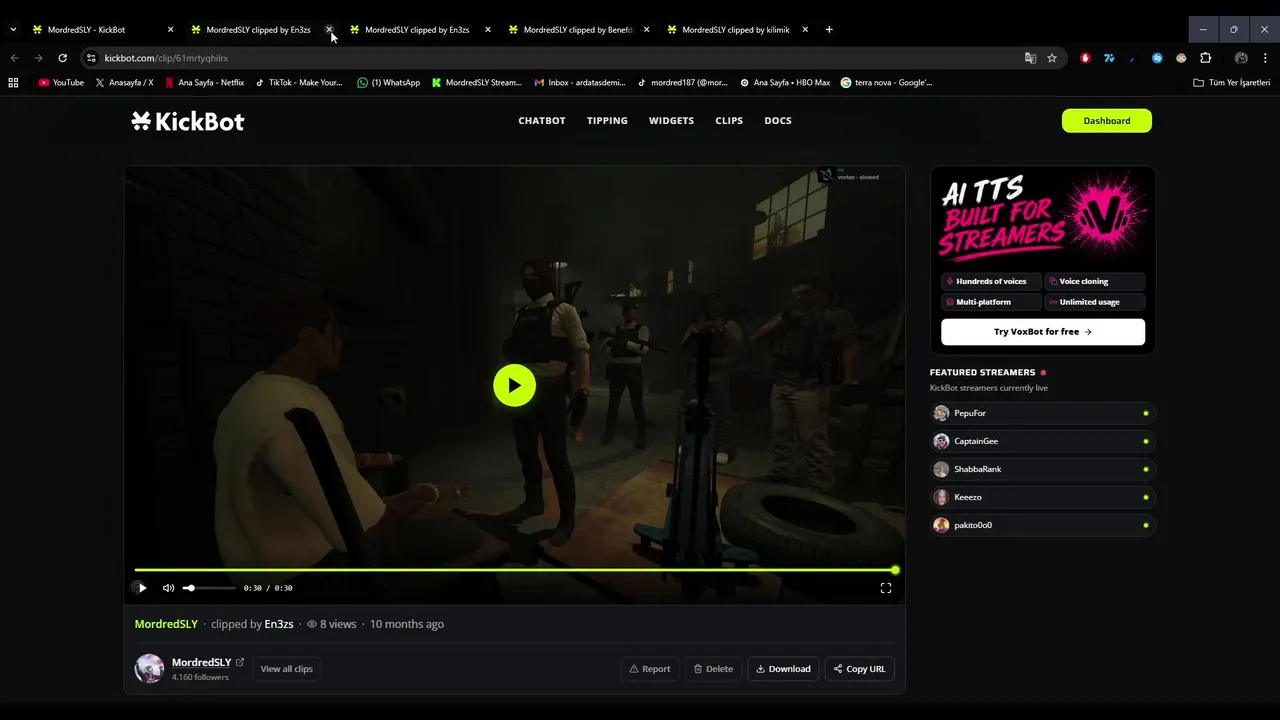This screenshot has width=1280, height=720.
Task: Open the apps grid in bookmarks bar
Action: point(13,83)
